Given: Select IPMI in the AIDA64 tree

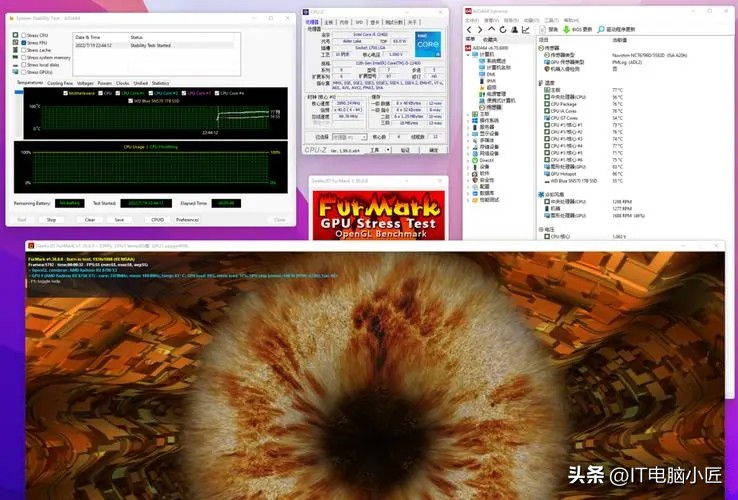Looking at the screenshot, I should (x=487, y=81).
